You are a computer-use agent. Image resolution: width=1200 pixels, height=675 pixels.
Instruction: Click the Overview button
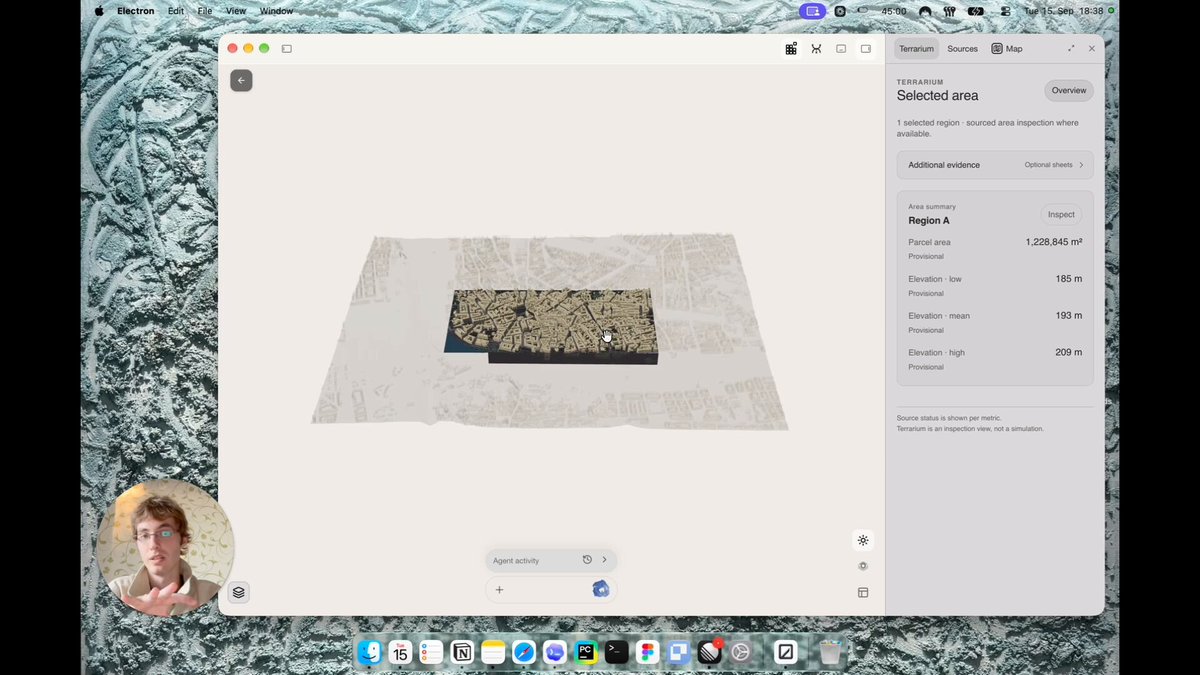coord(1069,91)
